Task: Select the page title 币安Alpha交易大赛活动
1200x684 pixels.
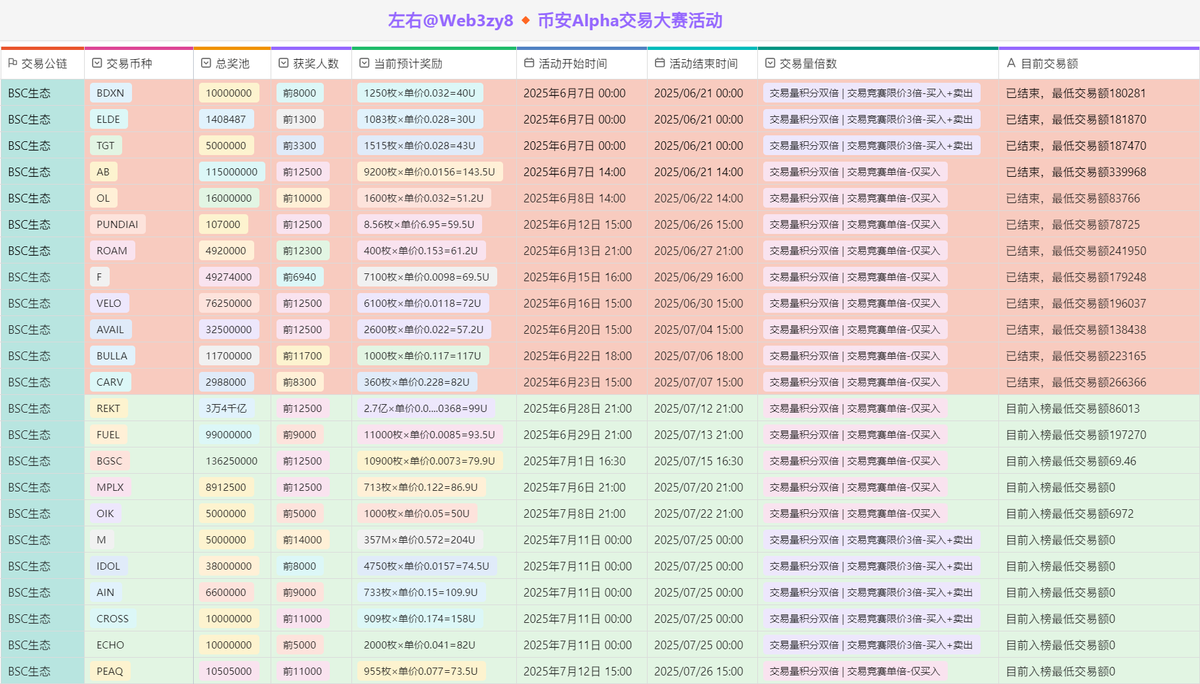Action: pos(629,21)
